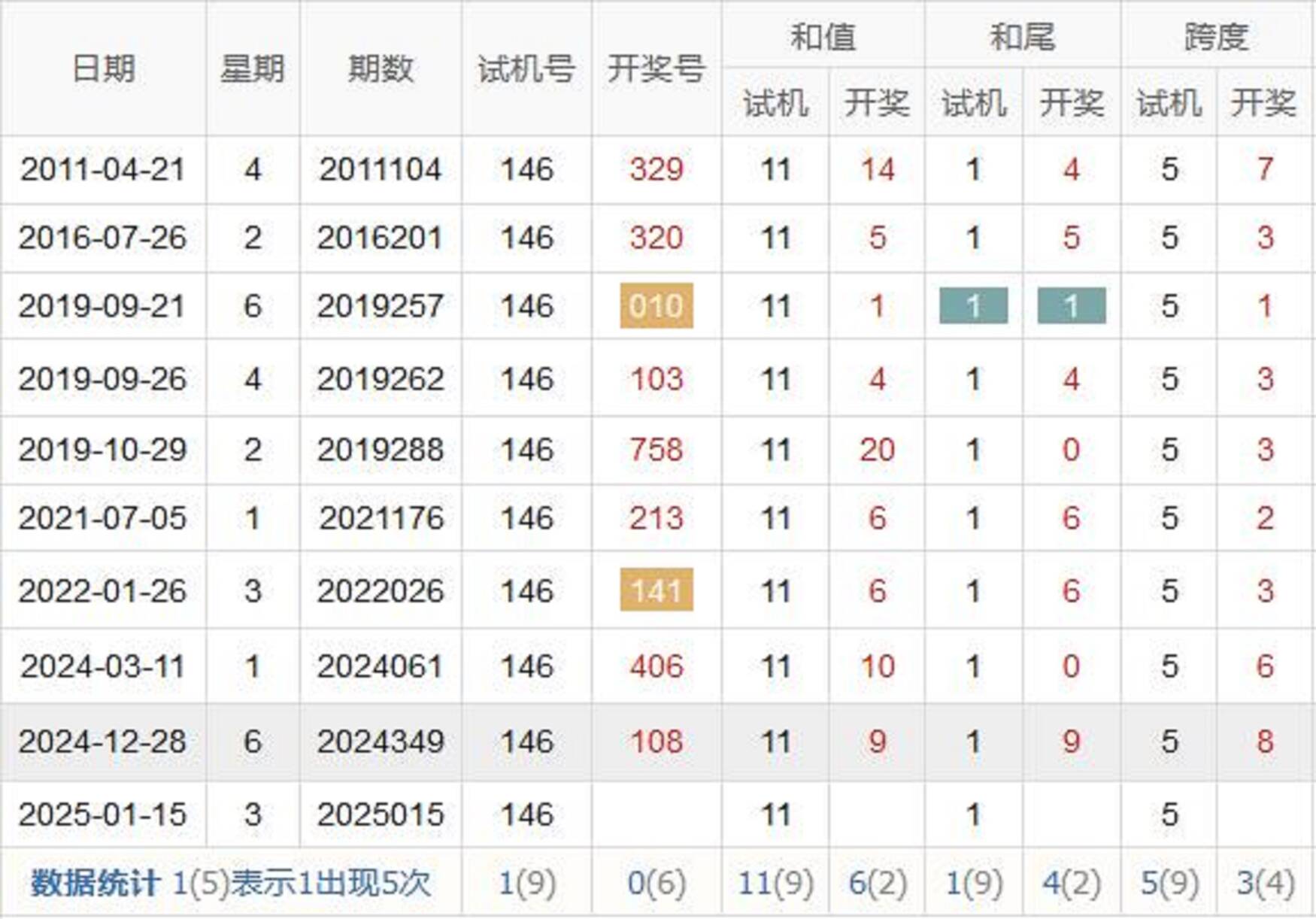Click draw number 758
Viewport: 1316px width, 919px height.
click(656, 450)
